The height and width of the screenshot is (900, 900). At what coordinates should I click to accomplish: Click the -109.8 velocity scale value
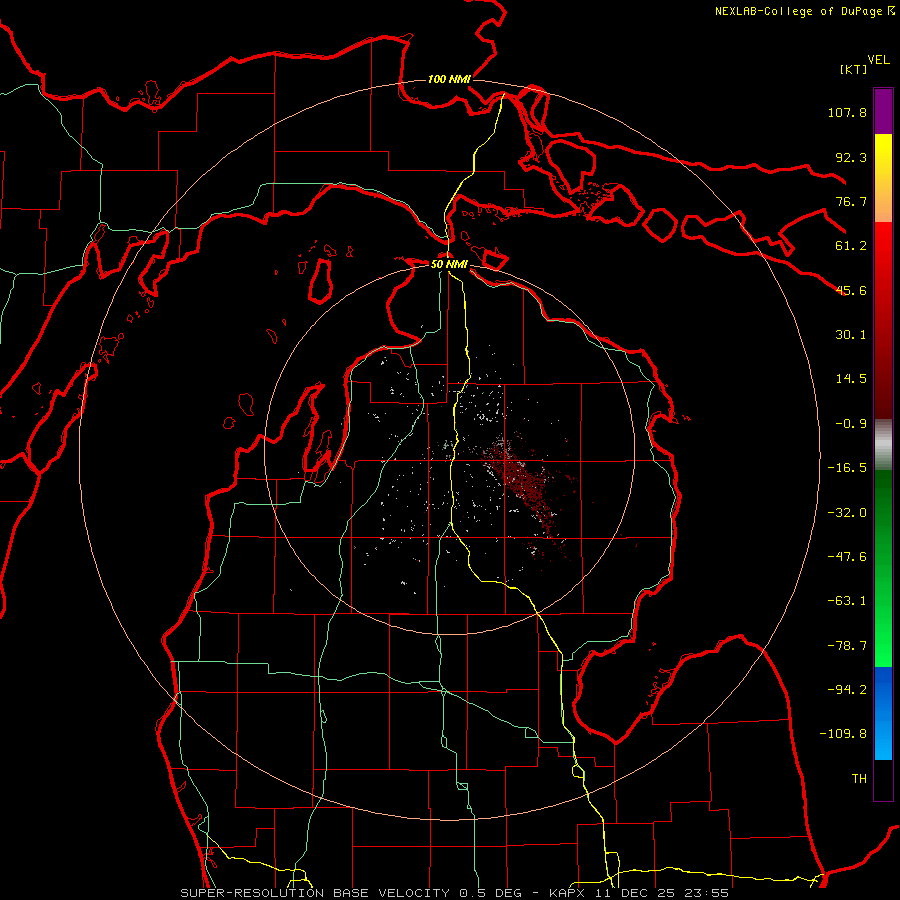point(843,734)
